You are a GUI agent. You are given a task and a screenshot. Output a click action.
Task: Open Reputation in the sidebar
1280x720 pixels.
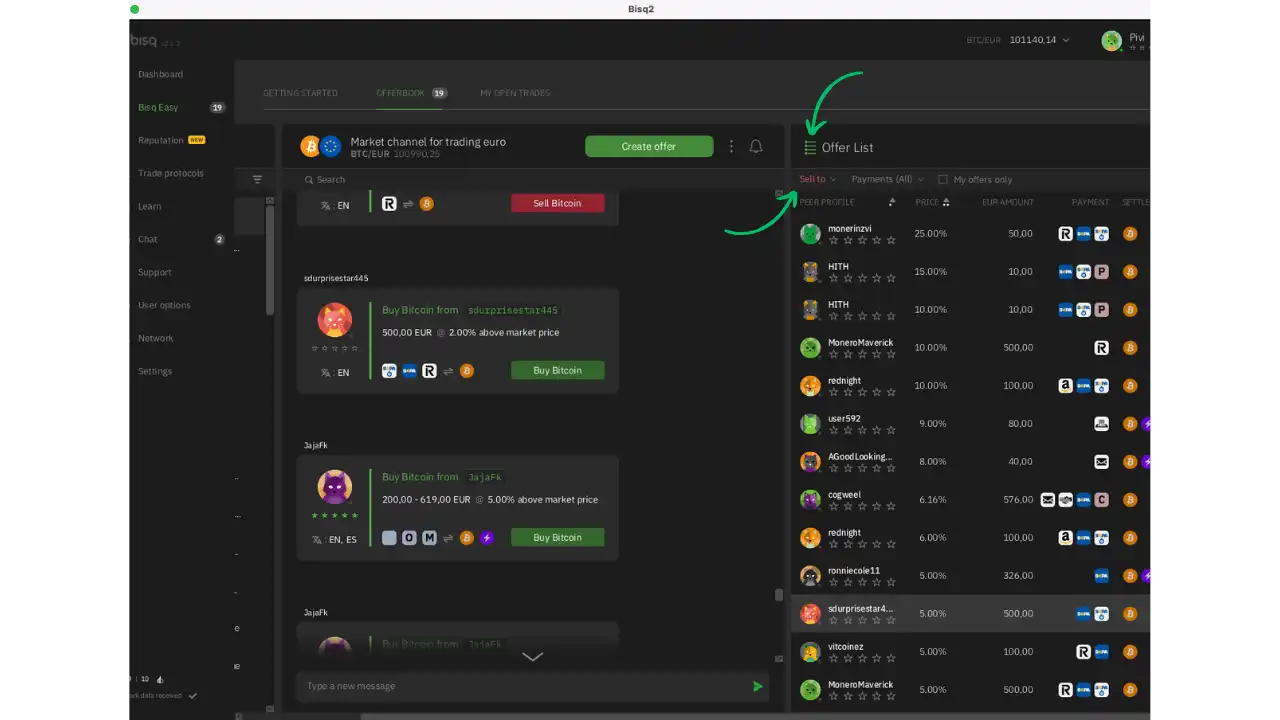[161, 140]
